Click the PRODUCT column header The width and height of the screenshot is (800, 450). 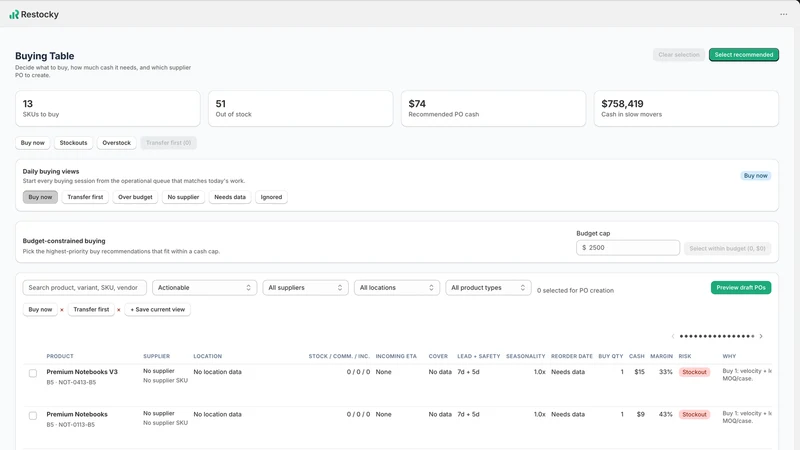(x=60, y=356)
